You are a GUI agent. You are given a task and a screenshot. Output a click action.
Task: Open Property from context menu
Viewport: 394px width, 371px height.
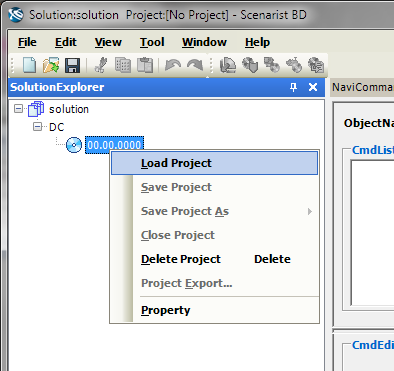[x=215, y=310]
